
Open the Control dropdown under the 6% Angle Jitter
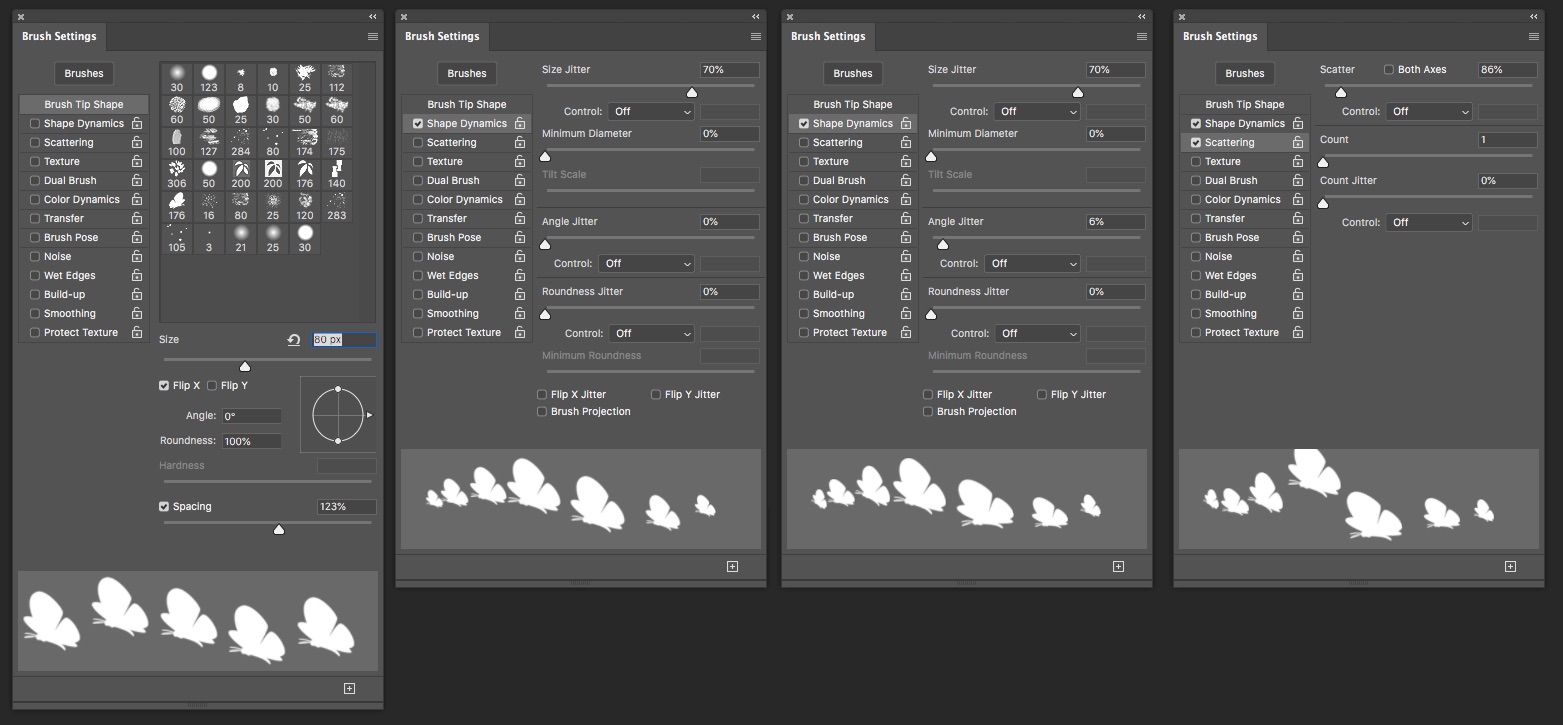coord(1034,264)
